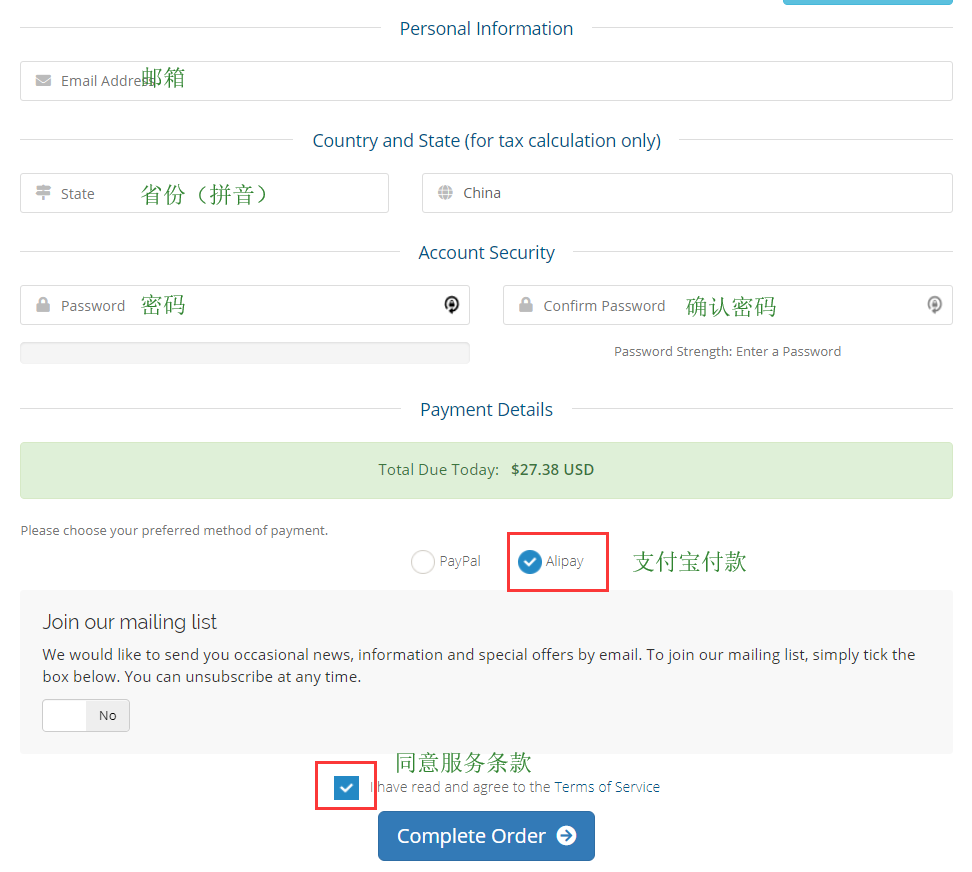
Task: Click the signpost icon beside State
Action: [43, 193]
